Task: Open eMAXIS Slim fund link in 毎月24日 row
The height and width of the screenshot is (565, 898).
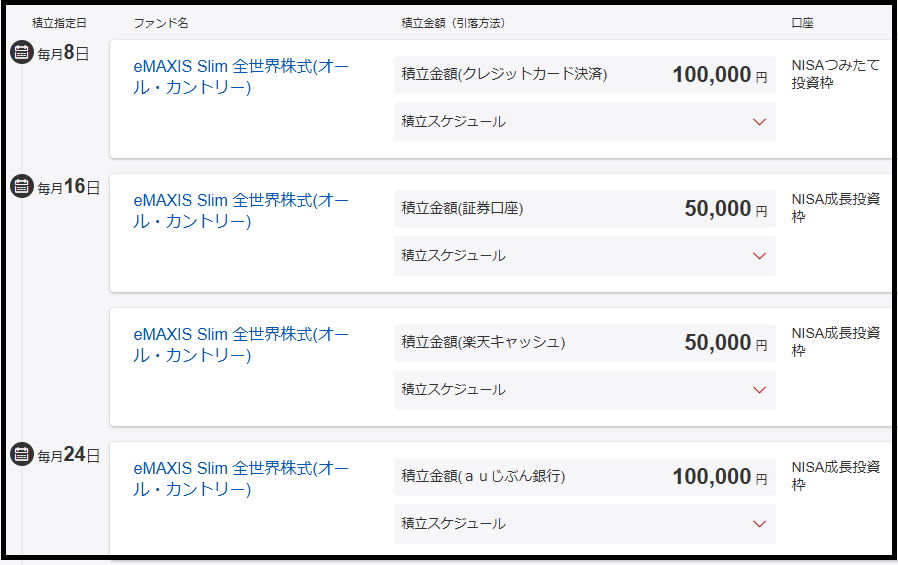Action: point(240,478)
